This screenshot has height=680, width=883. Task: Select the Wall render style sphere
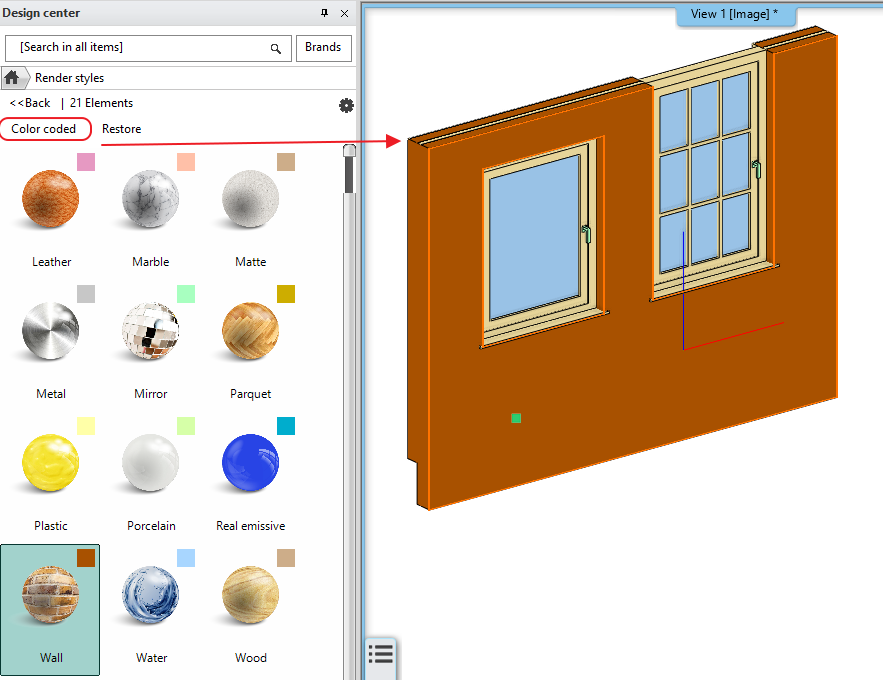pos(51,595)
